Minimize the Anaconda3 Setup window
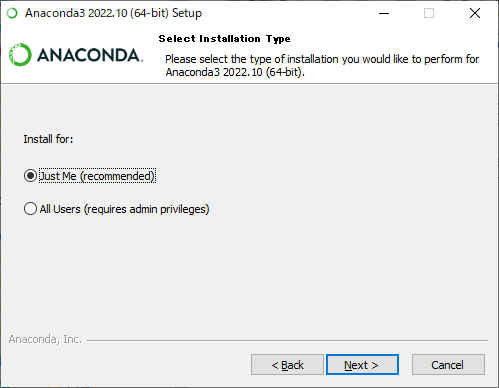The image size is (499, 388). 384,13
